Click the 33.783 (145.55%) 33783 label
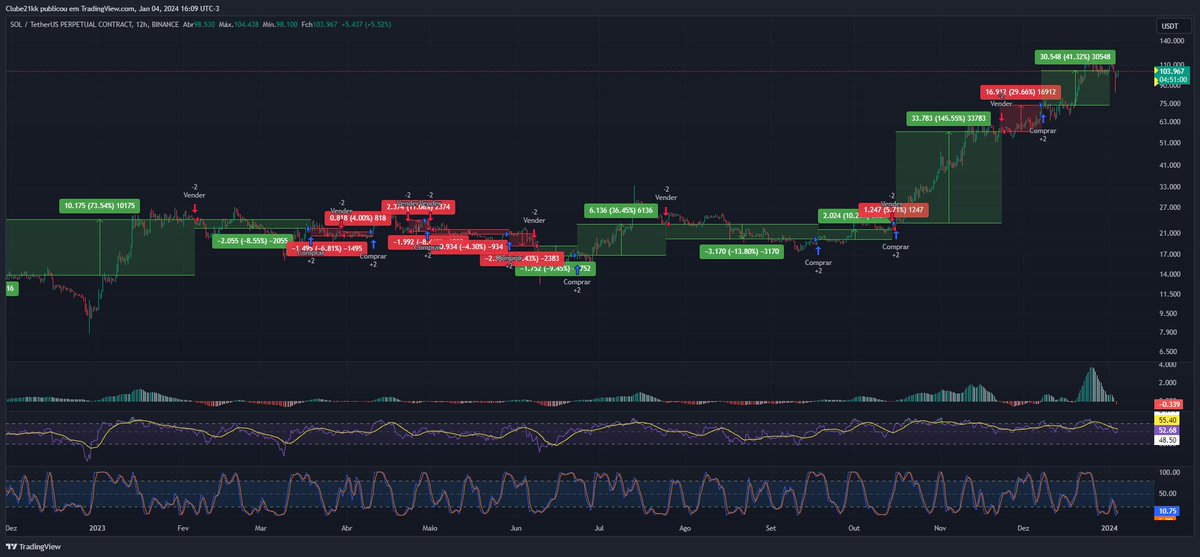This screenshot has width=1200, height=557. (948, 118)
